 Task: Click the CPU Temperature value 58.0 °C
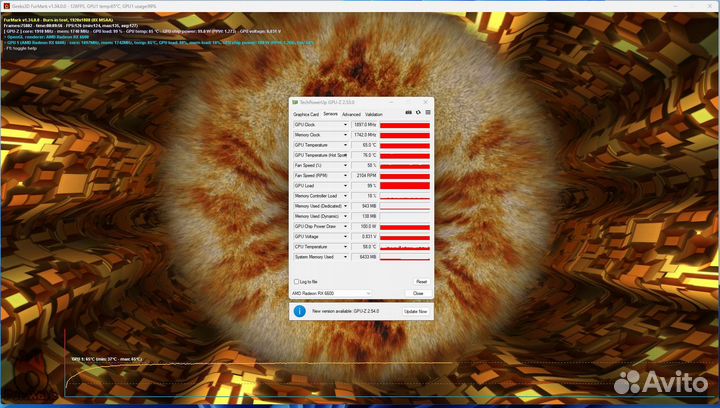(x=365, y=247)
